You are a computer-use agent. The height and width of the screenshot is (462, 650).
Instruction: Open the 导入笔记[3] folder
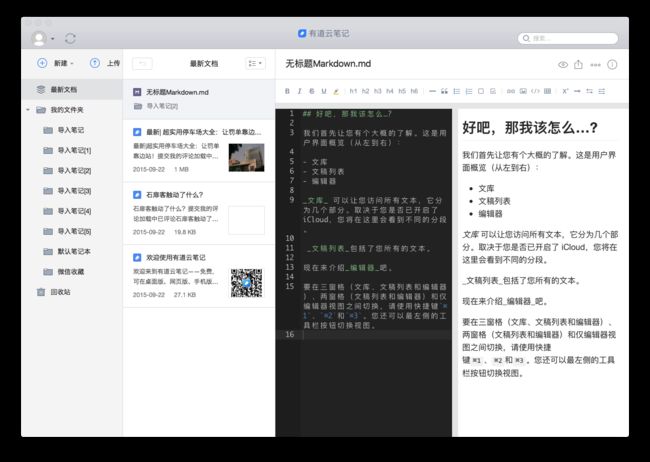point(72,191)
